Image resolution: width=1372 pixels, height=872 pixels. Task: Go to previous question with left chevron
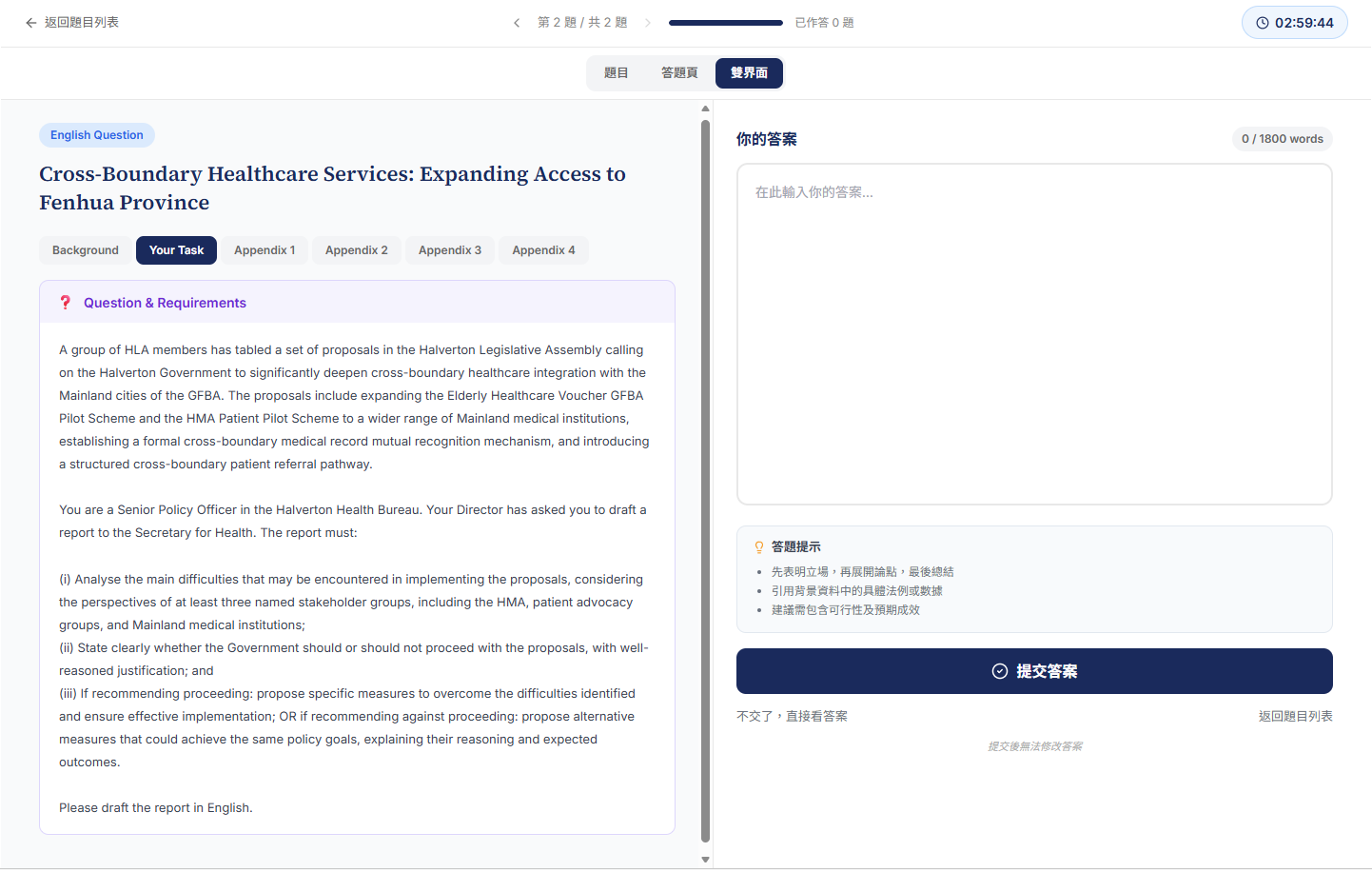click(517, 23)
